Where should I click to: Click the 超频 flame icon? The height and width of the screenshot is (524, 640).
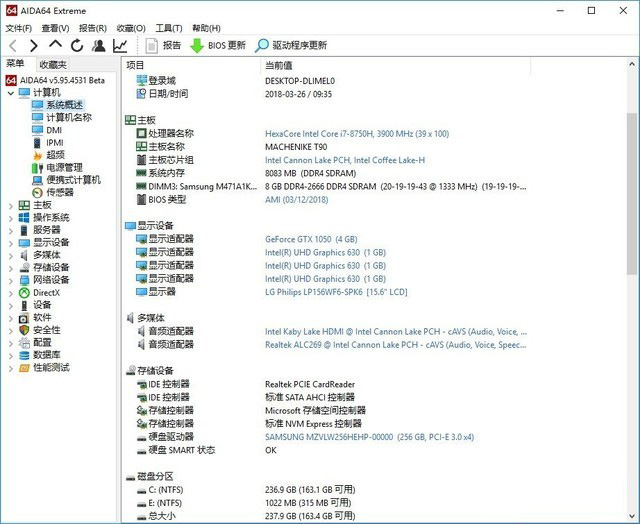click(x=37, y=155)
